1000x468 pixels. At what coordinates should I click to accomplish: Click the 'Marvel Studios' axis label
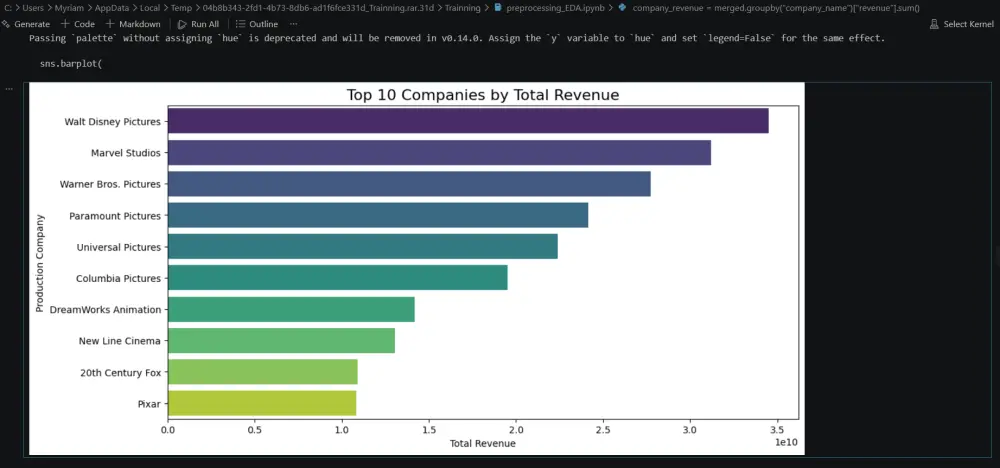pyautogui.click(x=126, y=153)
